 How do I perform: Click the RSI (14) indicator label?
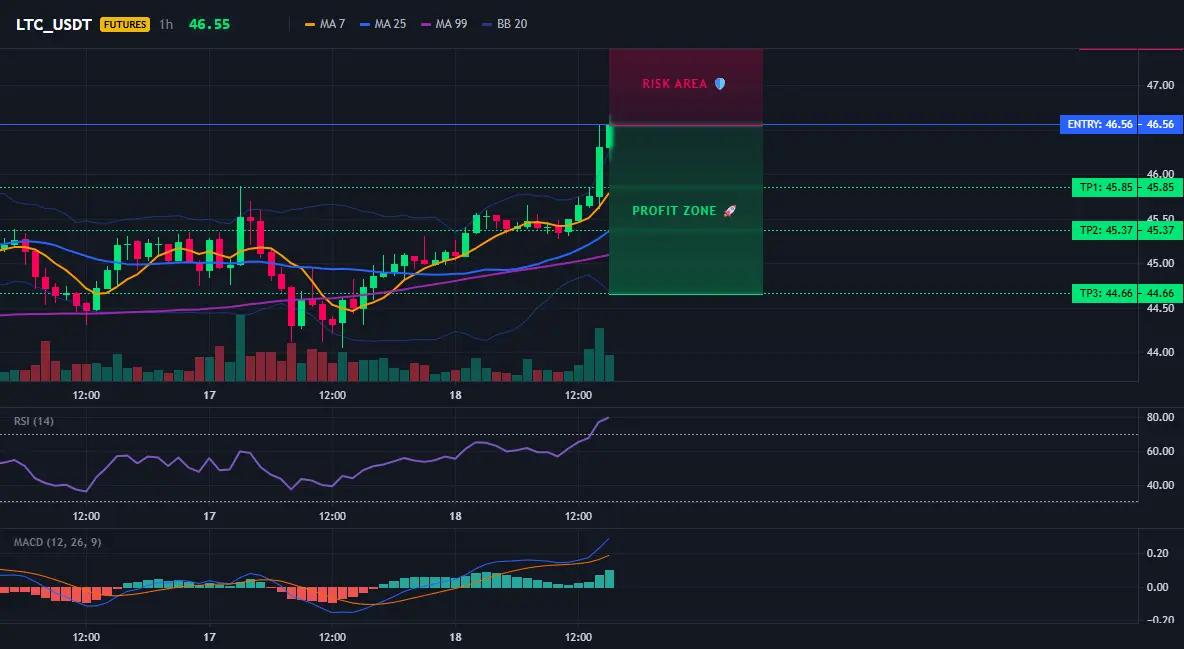click(x=34, y=421)
